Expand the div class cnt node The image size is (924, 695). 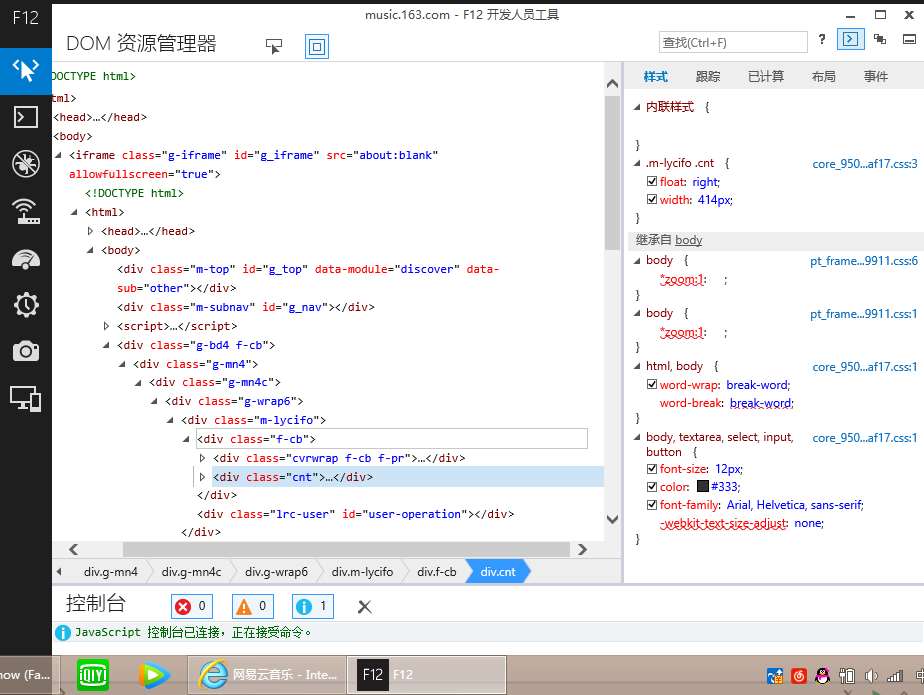202,476
